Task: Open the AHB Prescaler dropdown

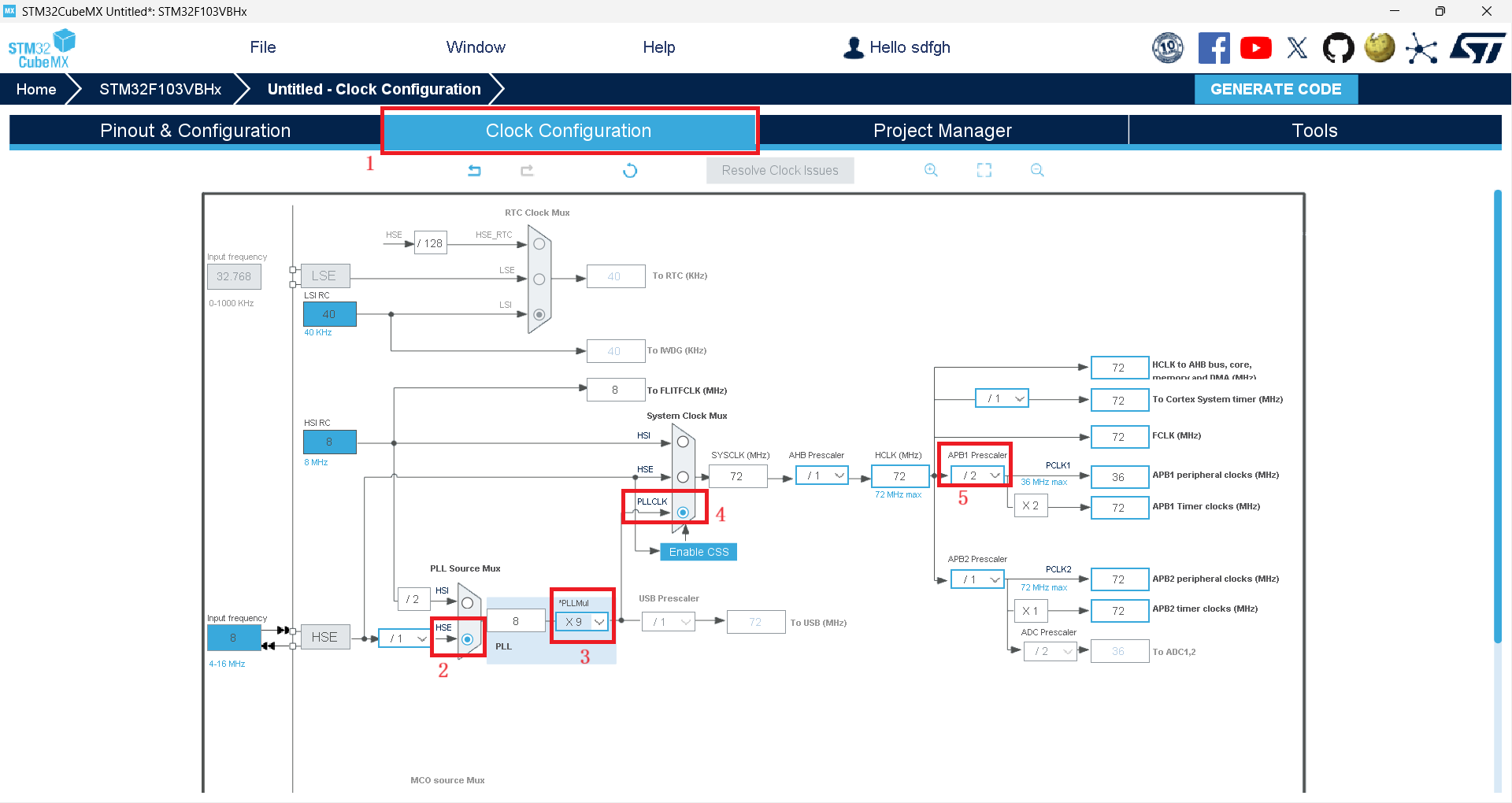Action: click(x=821, y=476)
